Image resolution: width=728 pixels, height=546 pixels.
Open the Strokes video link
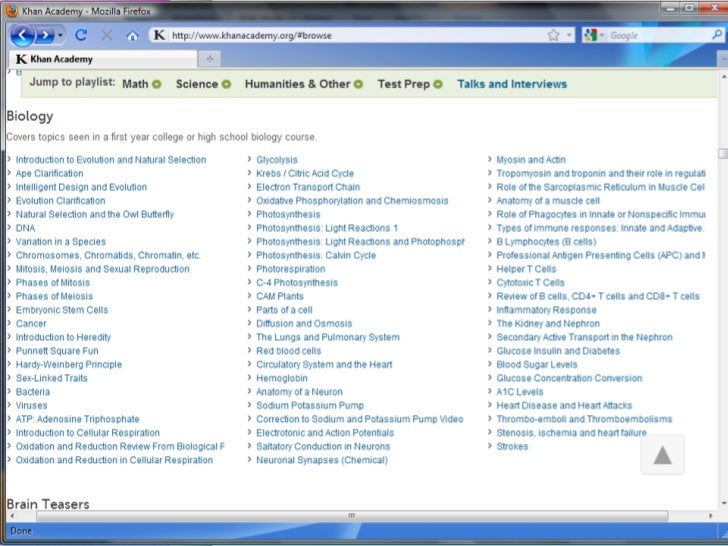[x=513, y=447]
